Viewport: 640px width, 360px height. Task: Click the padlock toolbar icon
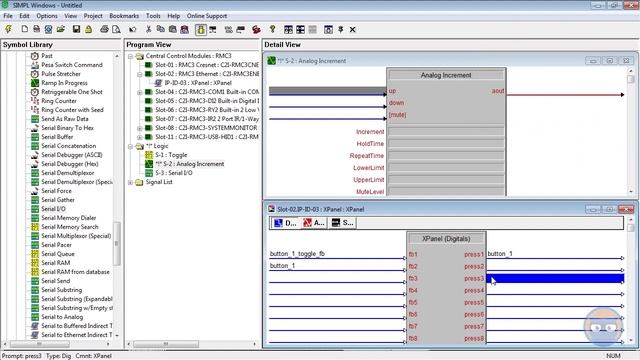point(88,29)
